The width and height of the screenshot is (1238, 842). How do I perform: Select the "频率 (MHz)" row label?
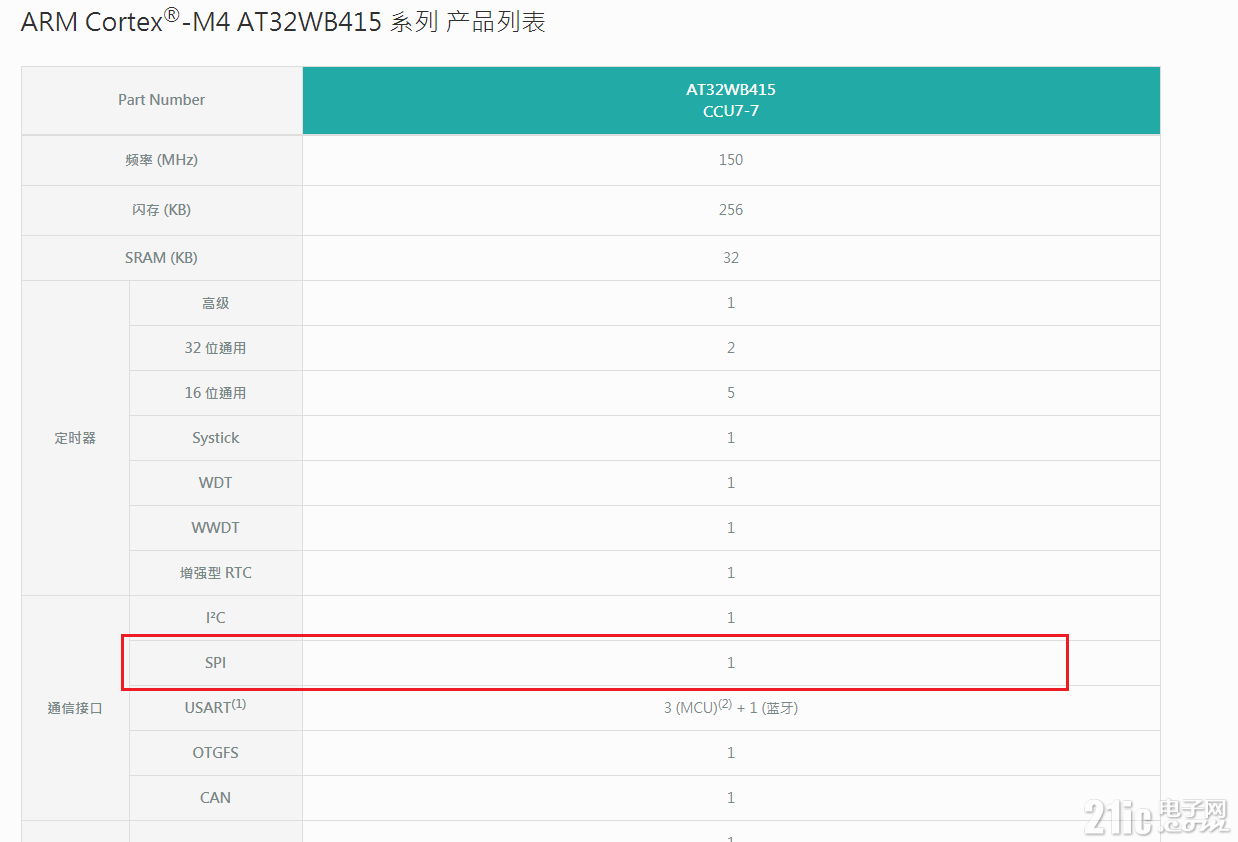[x=162, y=160]
